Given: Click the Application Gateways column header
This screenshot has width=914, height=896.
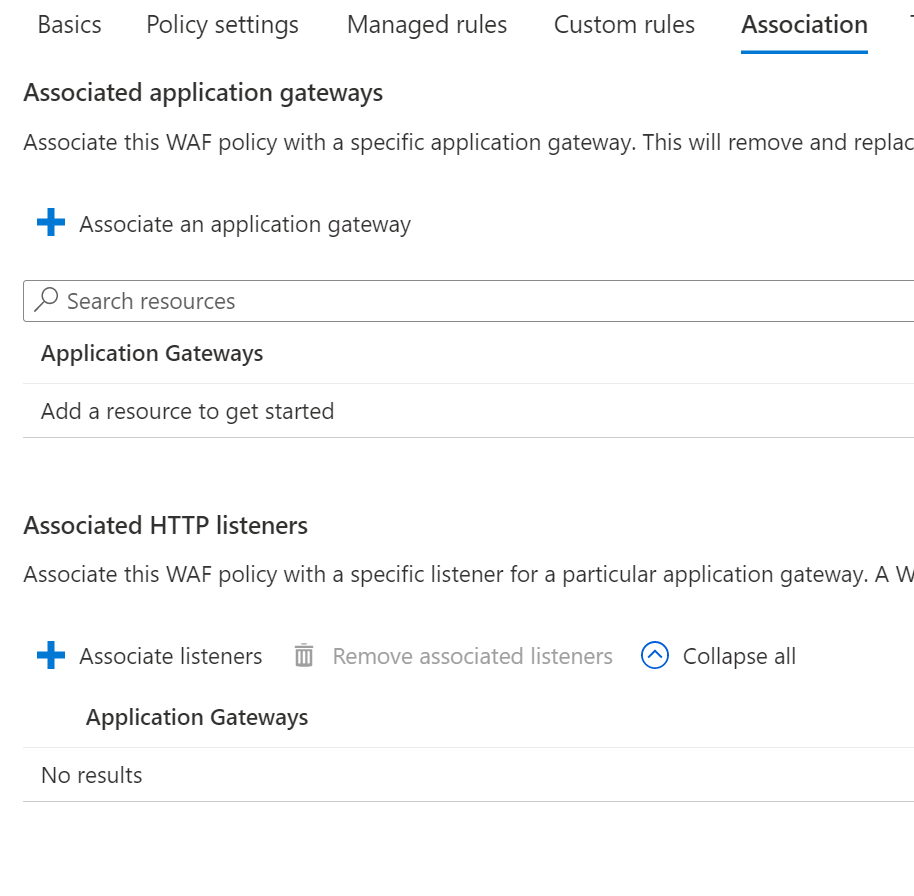Looking at the screenshot, I should click(152, 353).
